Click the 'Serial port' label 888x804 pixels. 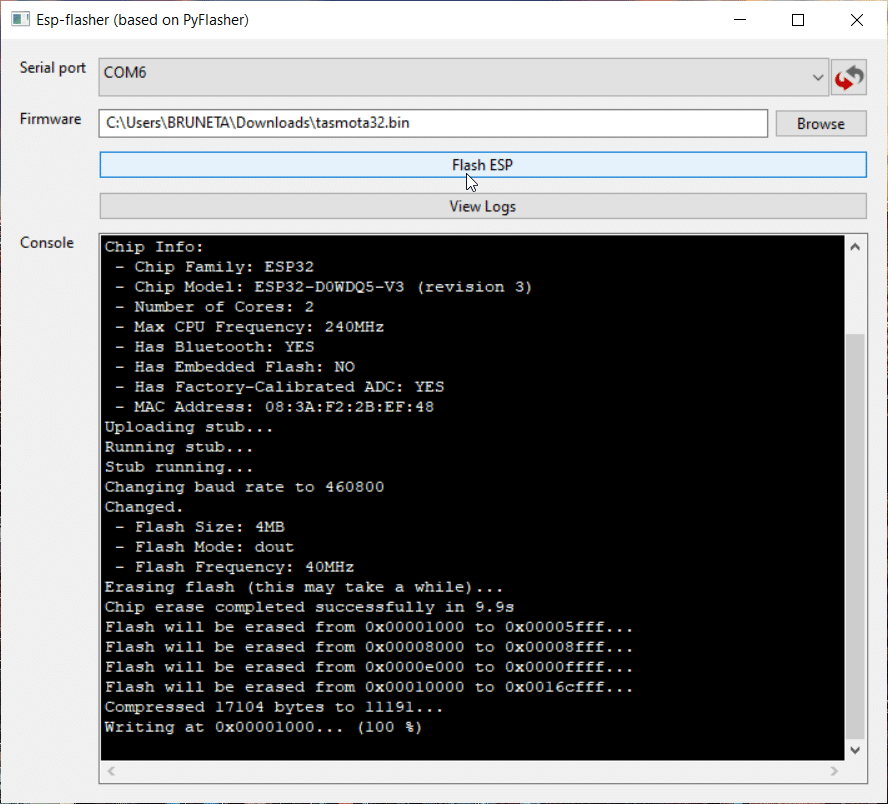[x=53, y=68]
